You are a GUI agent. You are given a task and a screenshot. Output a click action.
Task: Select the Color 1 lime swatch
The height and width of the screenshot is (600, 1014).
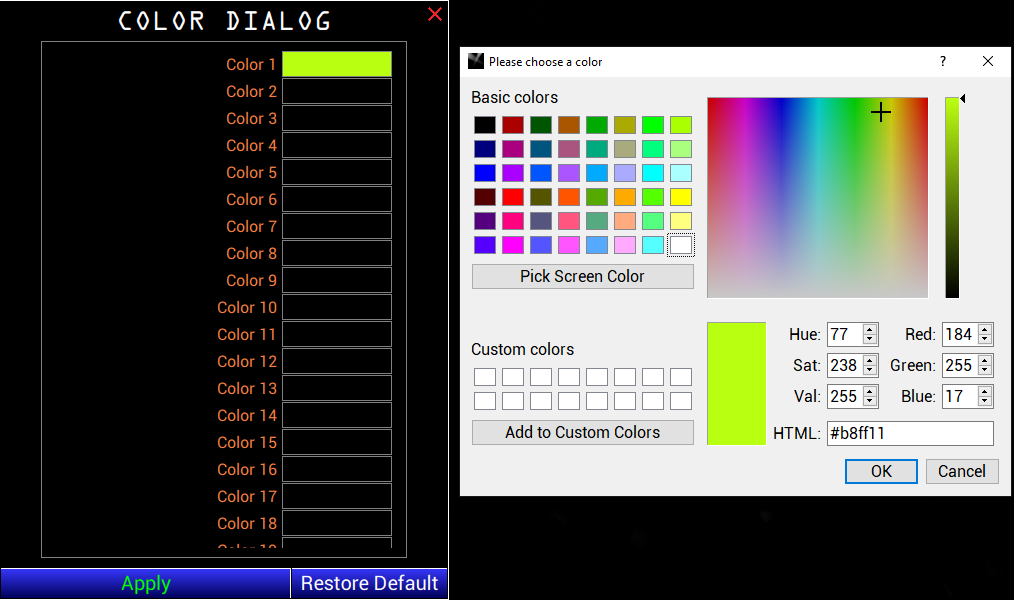(x=336, y=64)
